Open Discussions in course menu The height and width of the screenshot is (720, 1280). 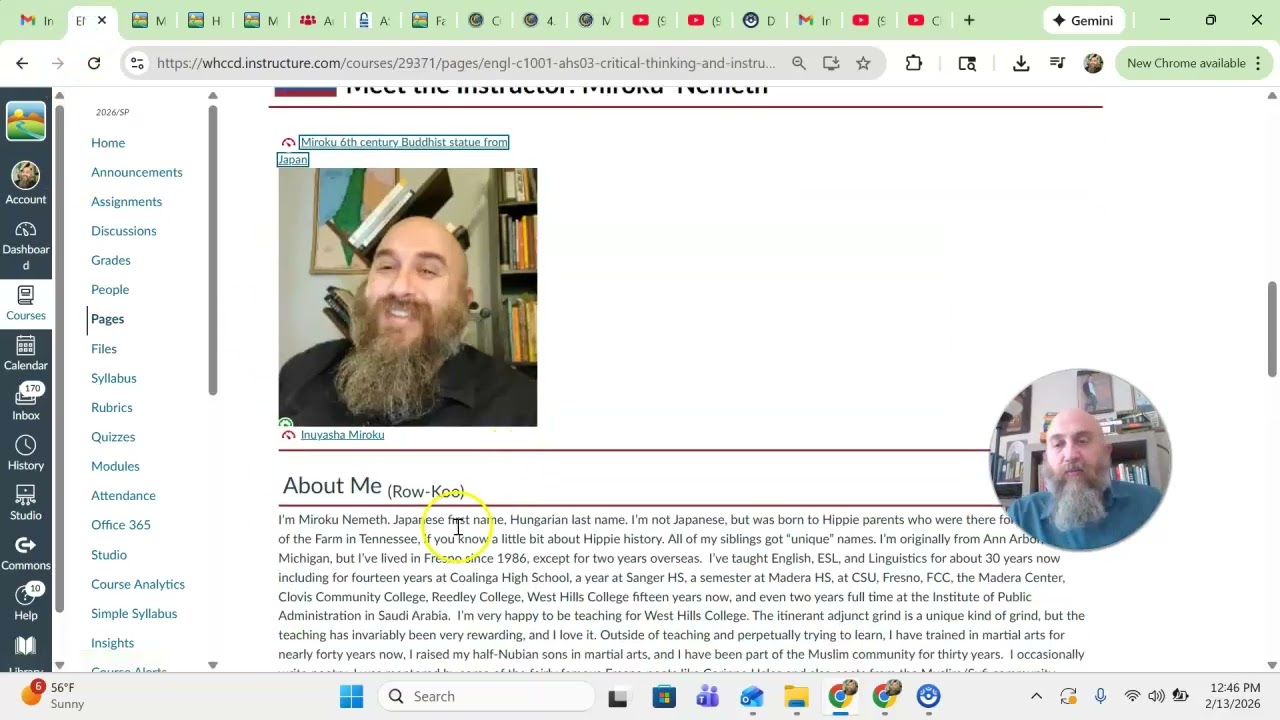(x=124, y=231)
